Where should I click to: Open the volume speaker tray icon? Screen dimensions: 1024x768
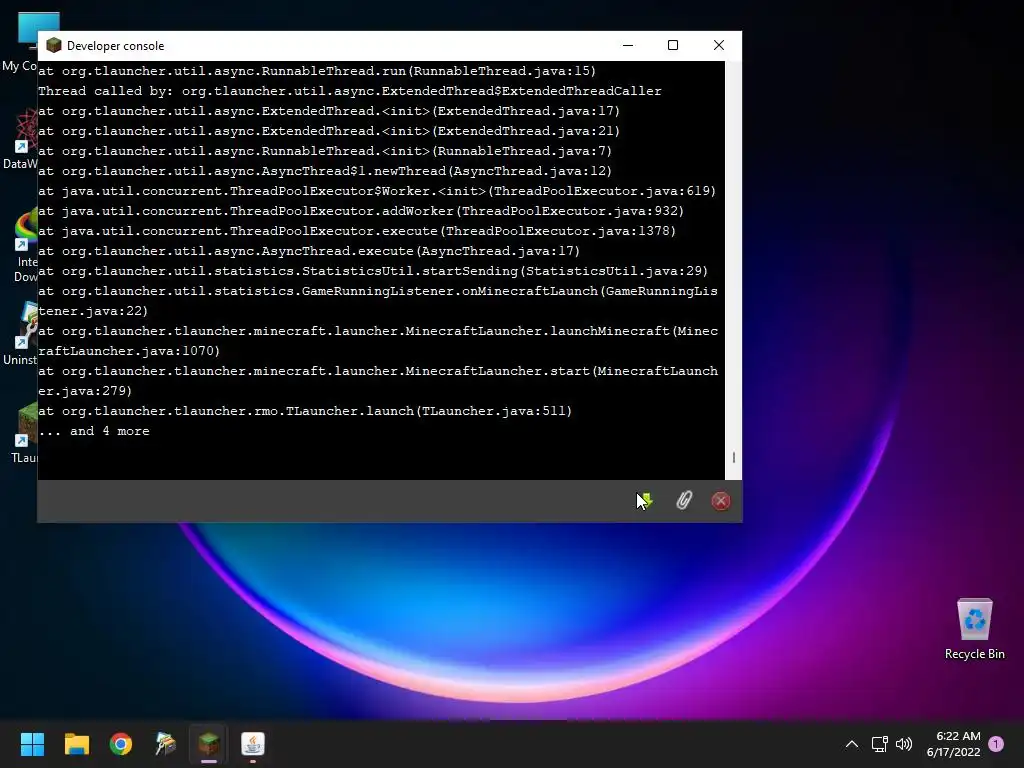[x=904, y=744]
